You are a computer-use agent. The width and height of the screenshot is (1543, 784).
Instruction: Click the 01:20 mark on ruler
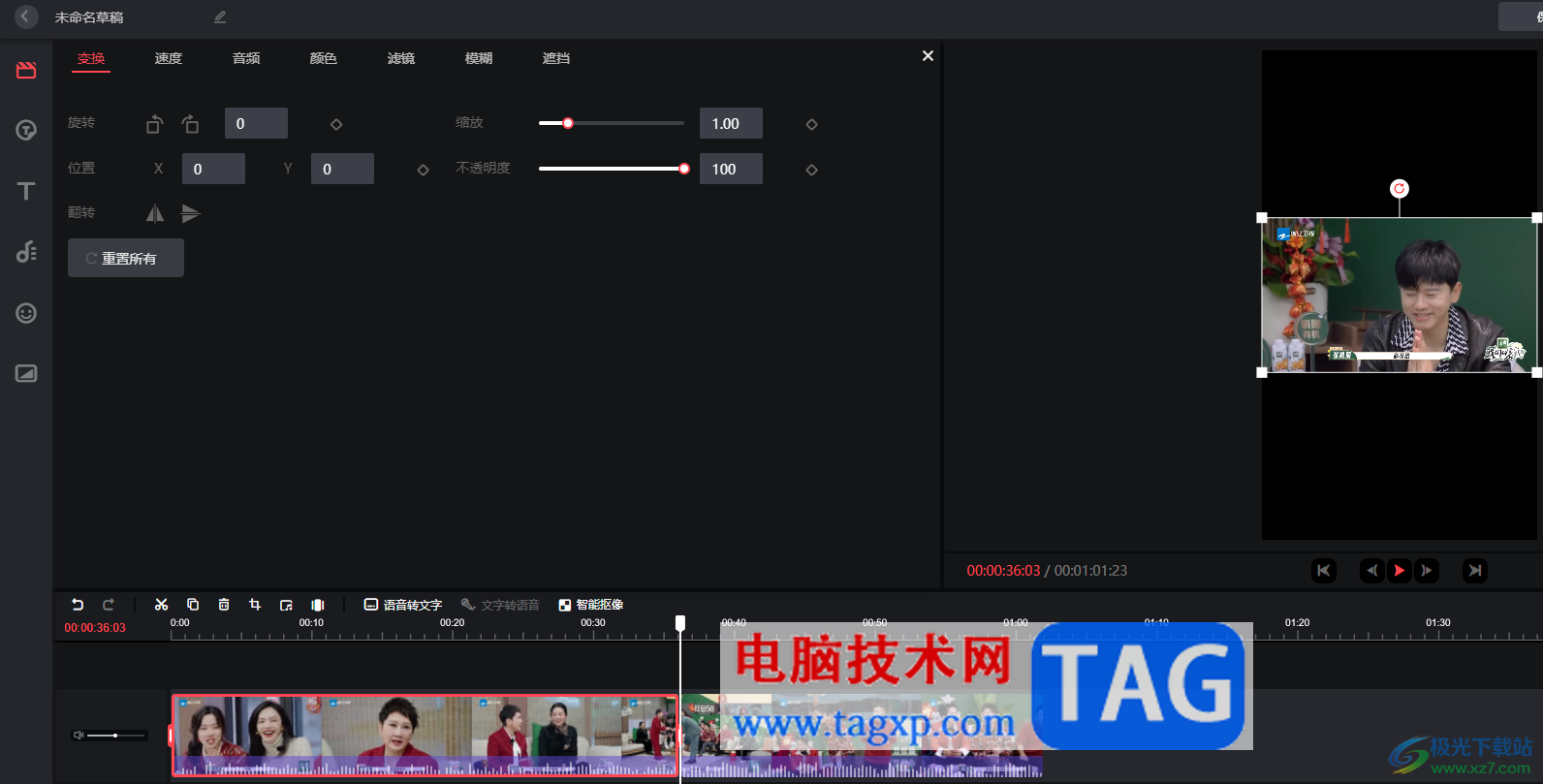coord(1297,623)
